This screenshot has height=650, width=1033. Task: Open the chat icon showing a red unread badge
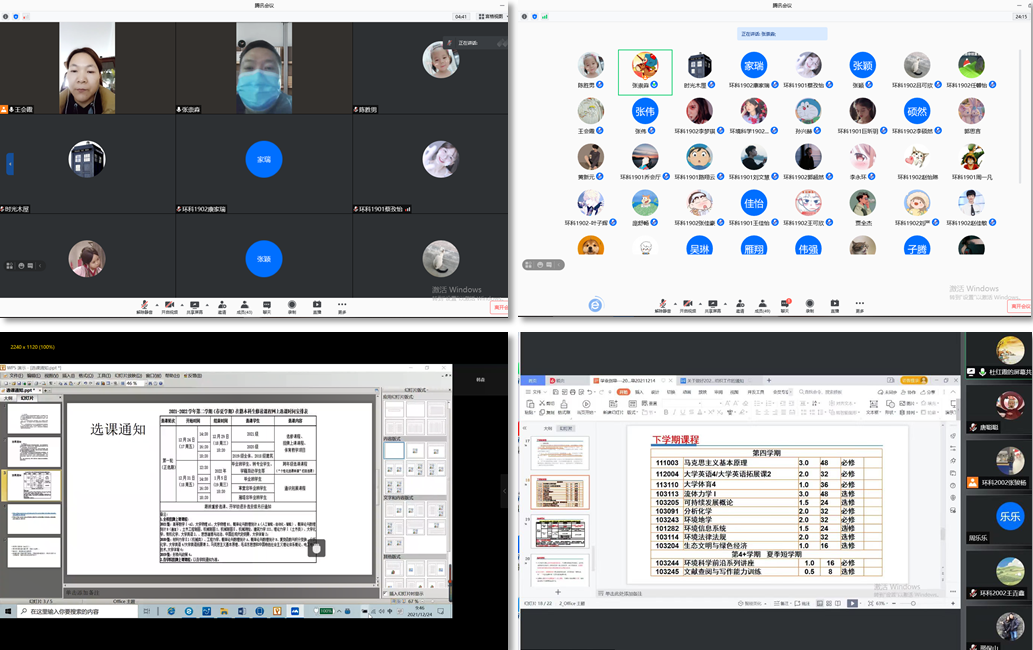click(785, 304)
